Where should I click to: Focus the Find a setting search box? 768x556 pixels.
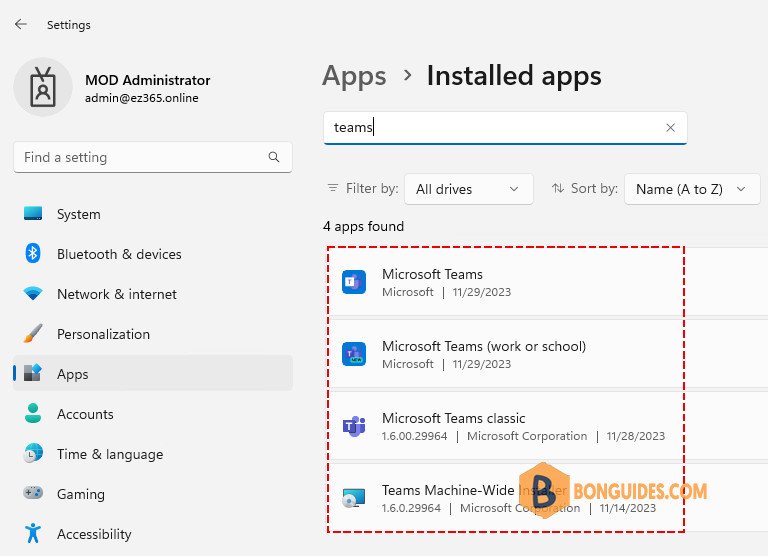[153, 157]
